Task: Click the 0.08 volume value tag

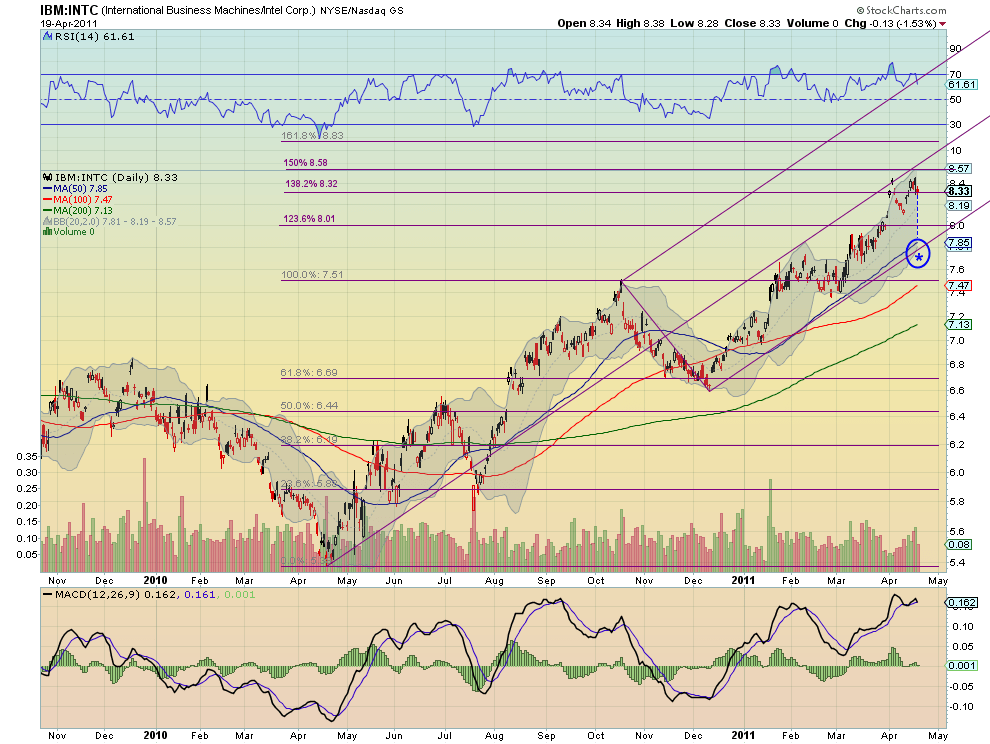Action: point(959,544)
